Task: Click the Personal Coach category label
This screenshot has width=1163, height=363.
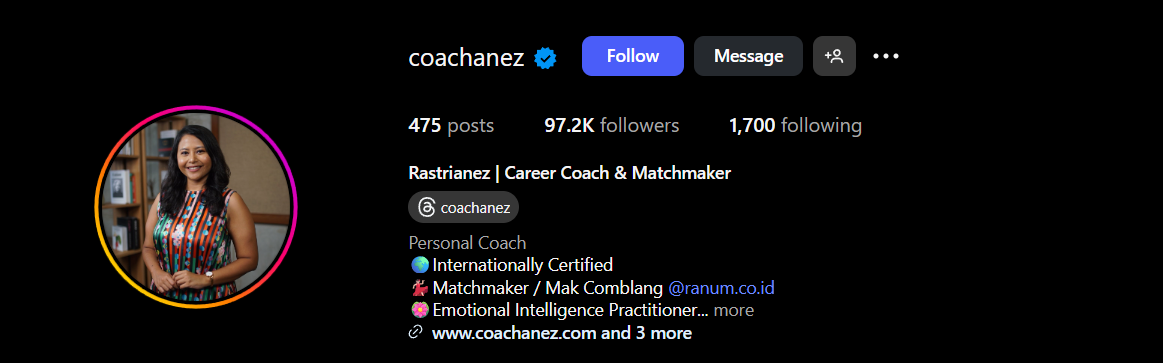Action: tap(467, 243)
